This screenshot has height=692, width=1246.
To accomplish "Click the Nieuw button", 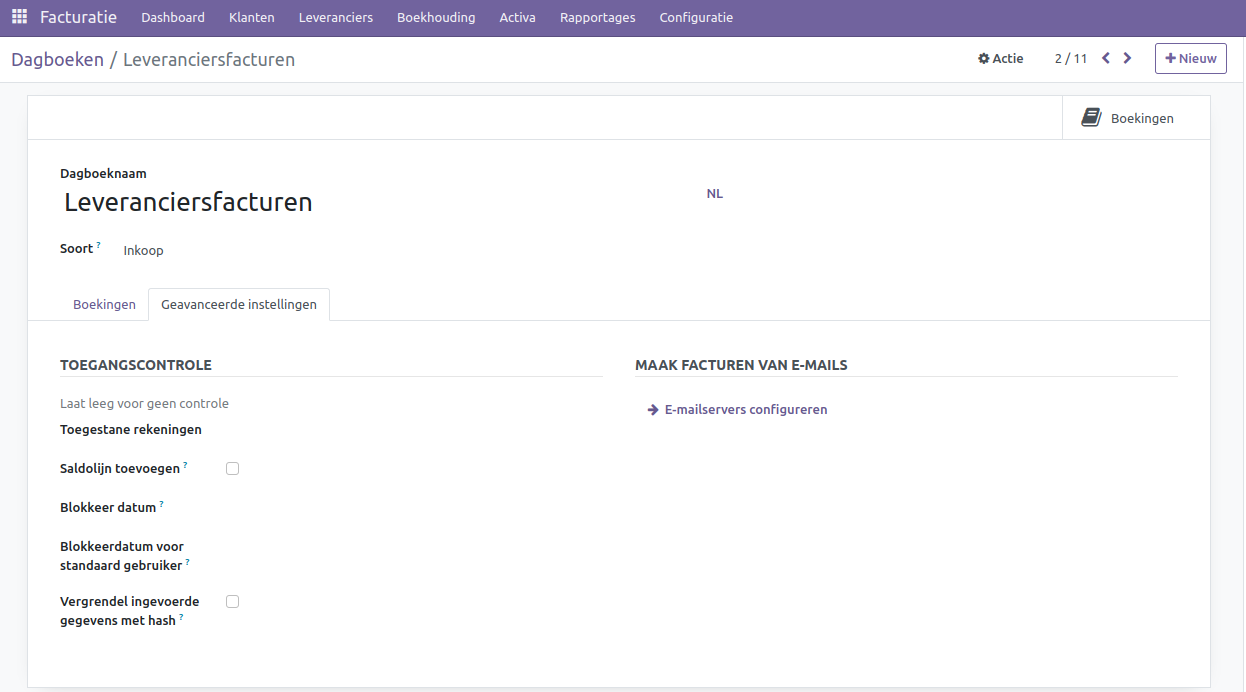I will click(x=1190, y=58).
